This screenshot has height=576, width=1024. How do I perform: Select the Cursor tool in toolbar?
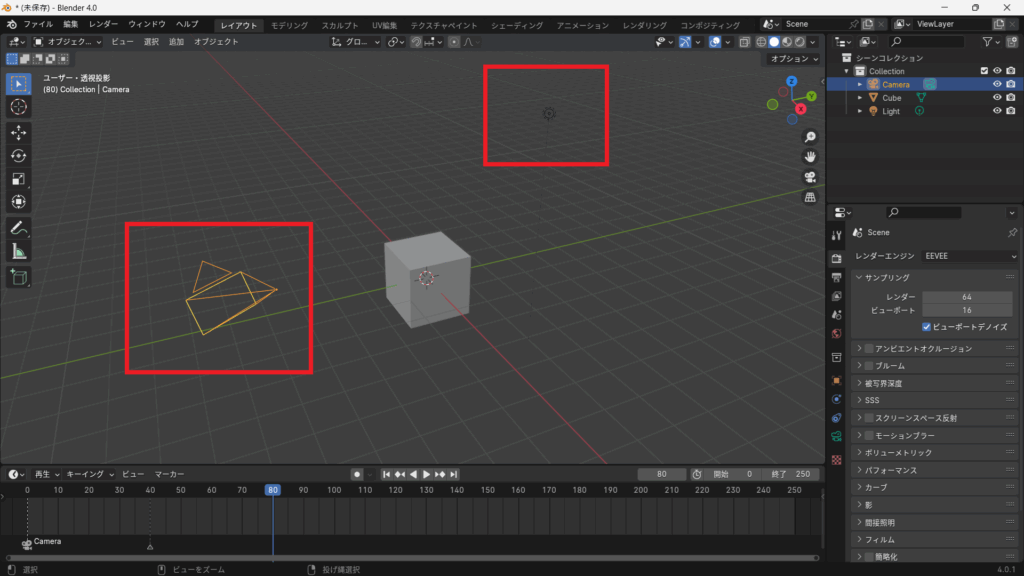pyautogui.click(x=18, y=106)
